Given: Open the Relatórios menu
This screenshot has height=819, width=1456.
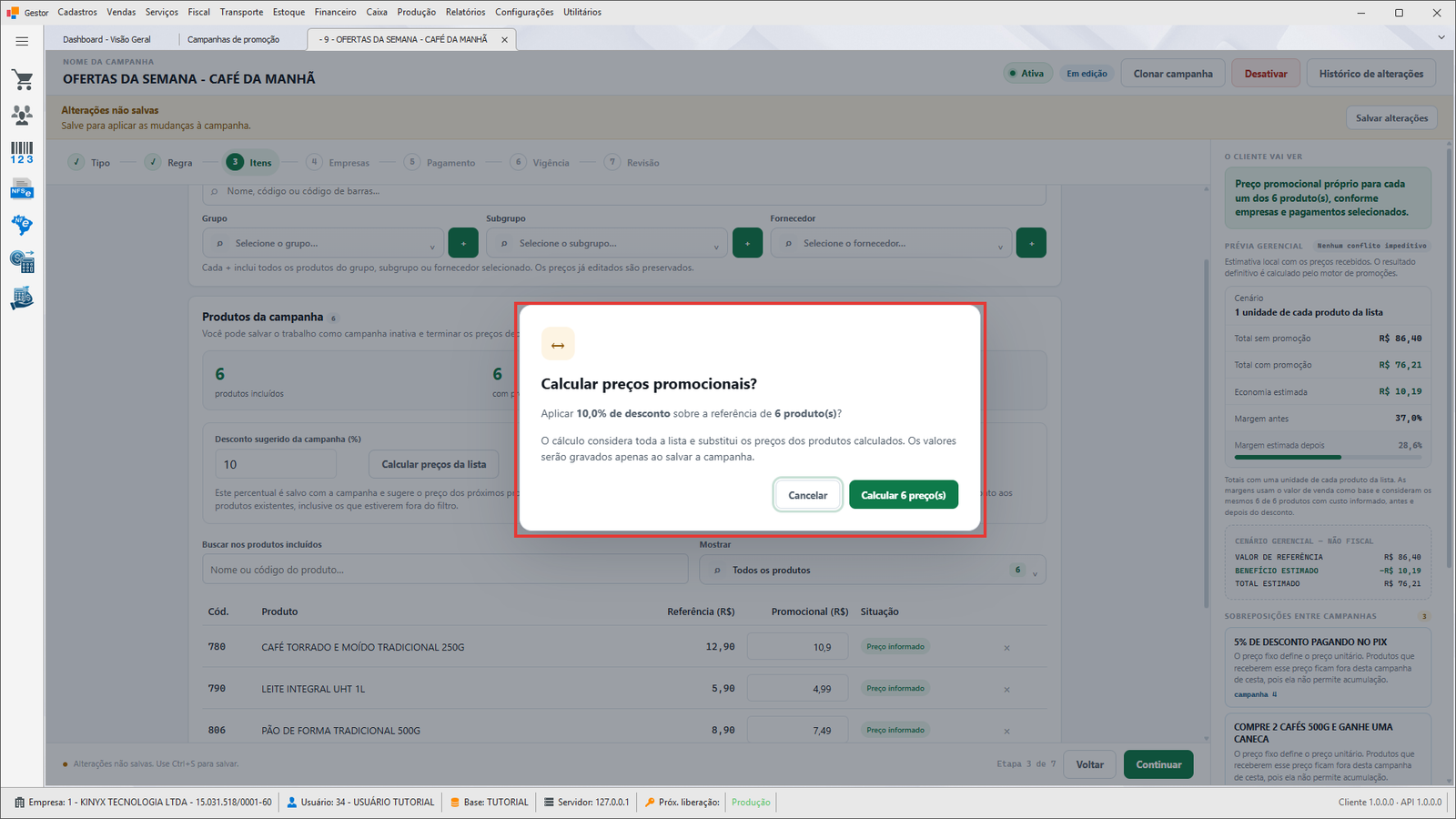Looking at the screenshot, I should pyautogui.click(x=465, y=12).
